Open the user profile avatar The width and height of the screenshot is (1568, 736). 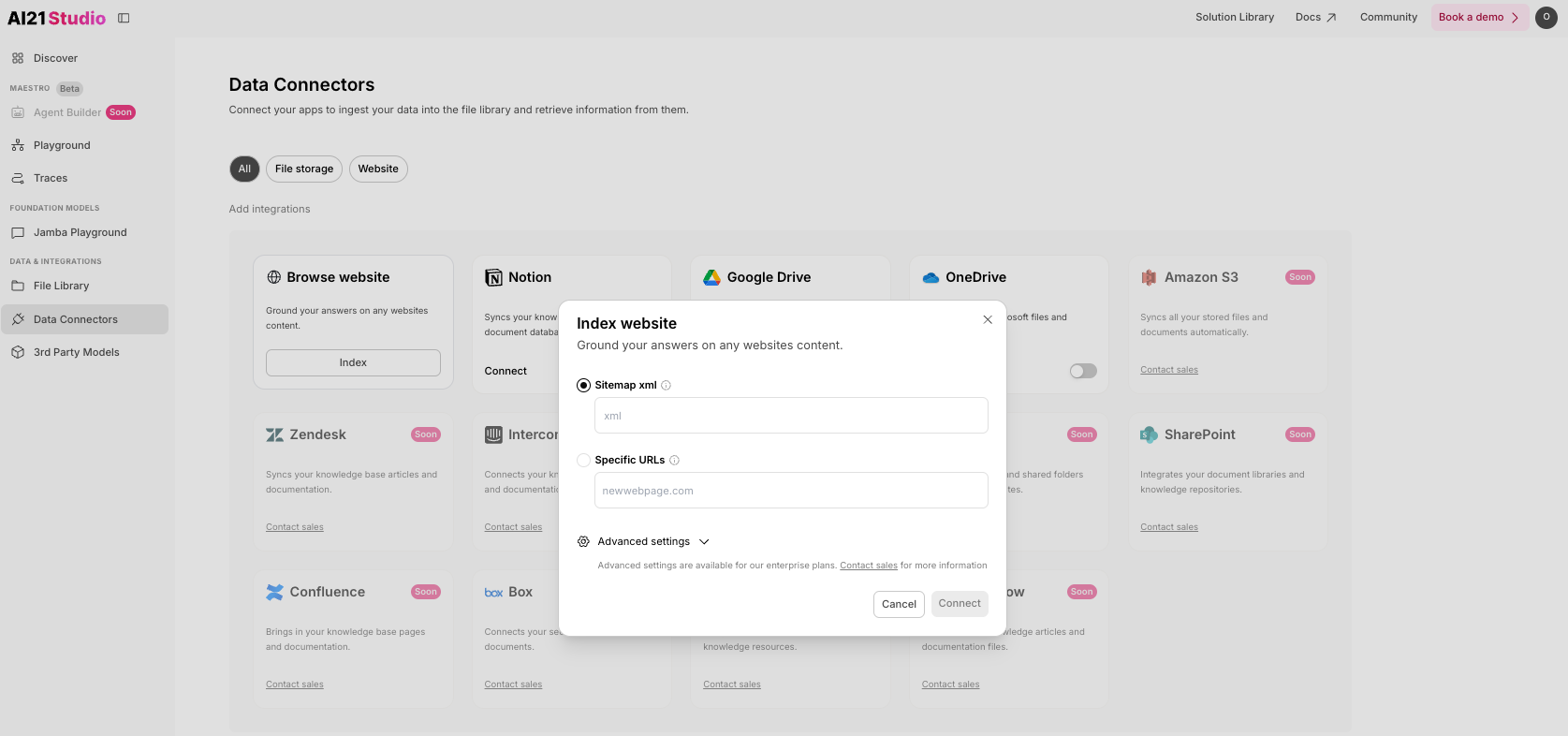click(x=1546, y=17)
